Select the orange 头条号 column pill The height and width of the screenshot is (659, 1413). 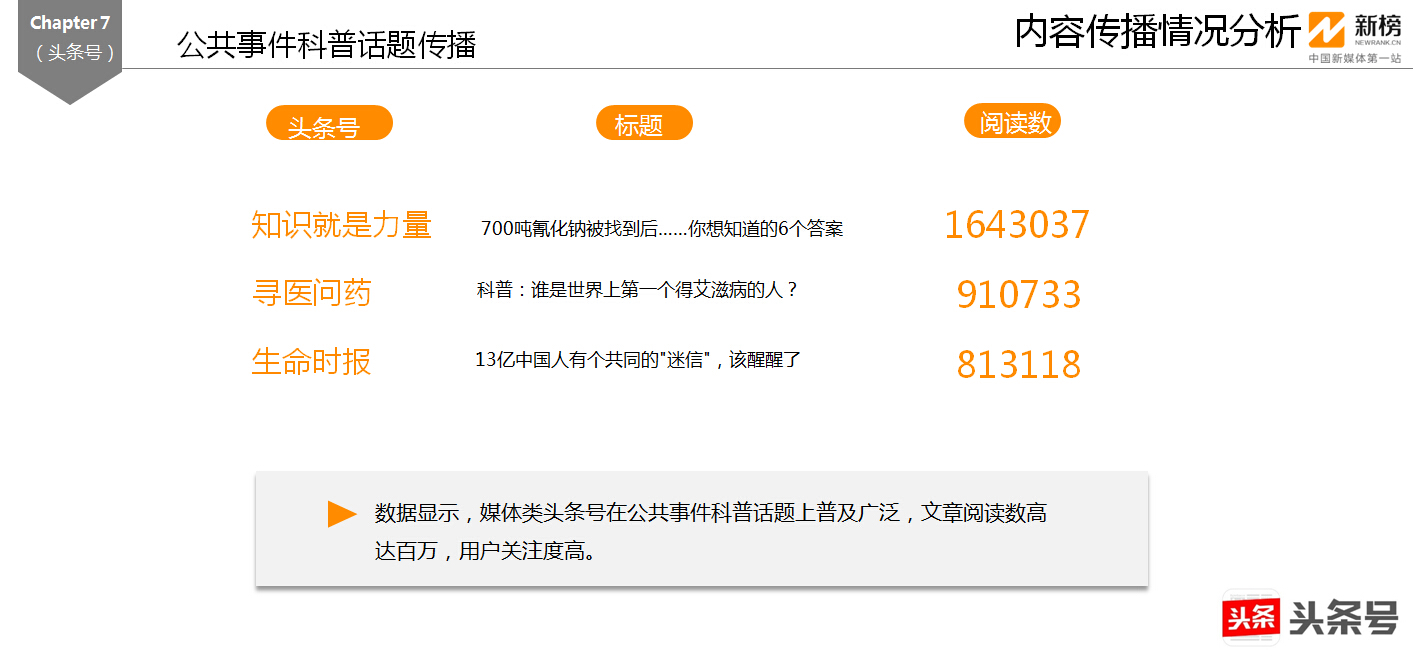click(329, 124)
